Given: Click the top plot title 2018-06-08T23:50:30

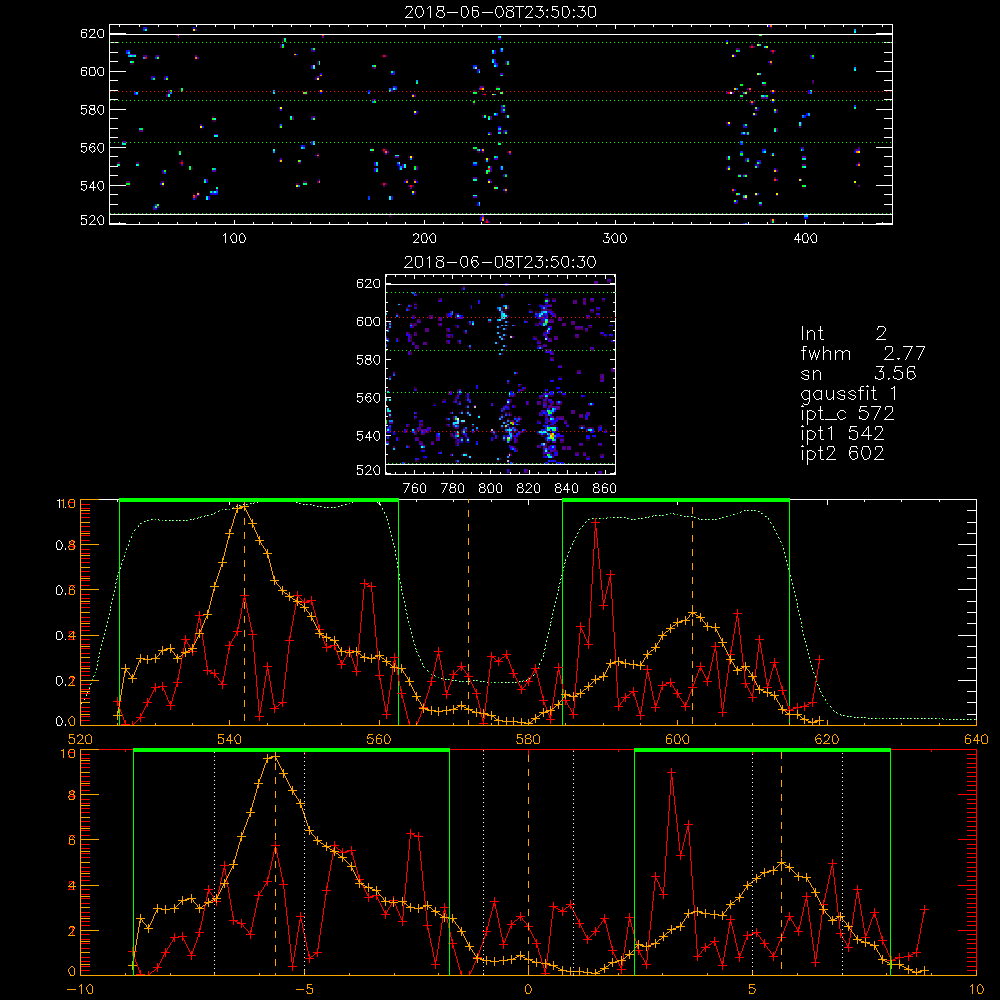Looking at the screenshot, I should (x=501, y=12).
